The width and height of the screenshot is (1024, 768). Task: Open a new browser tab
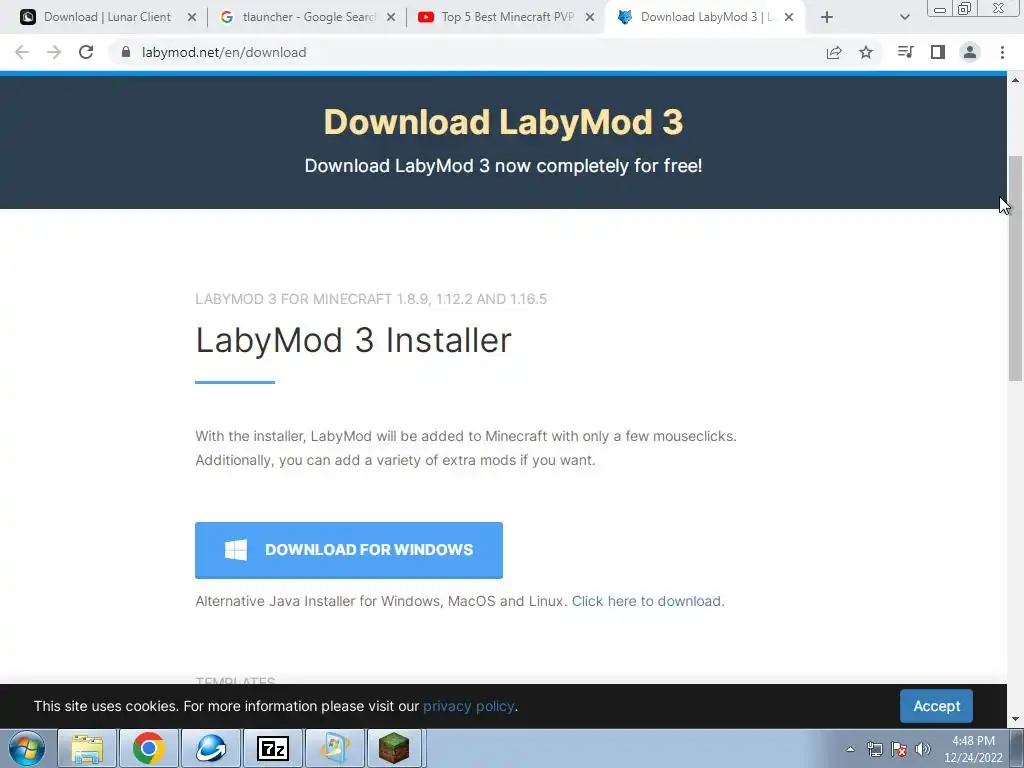[827, 17]
